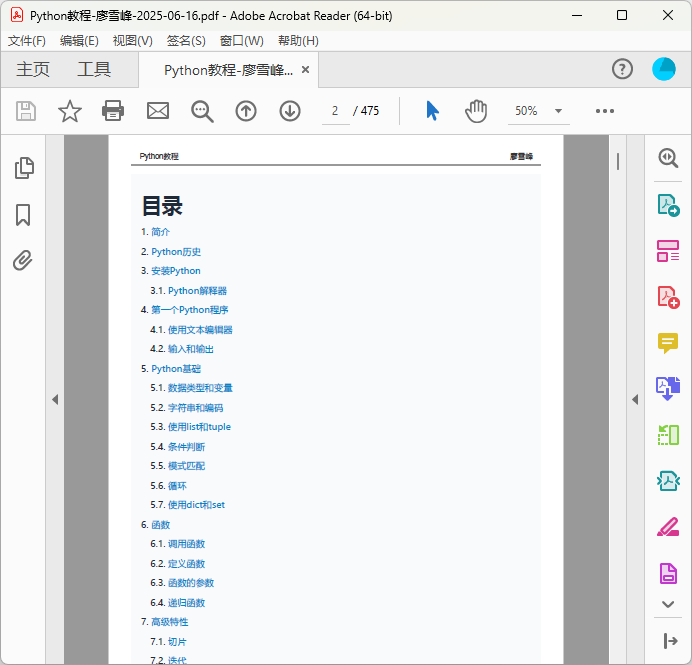Print the document using printer icon

pos(113,111)
